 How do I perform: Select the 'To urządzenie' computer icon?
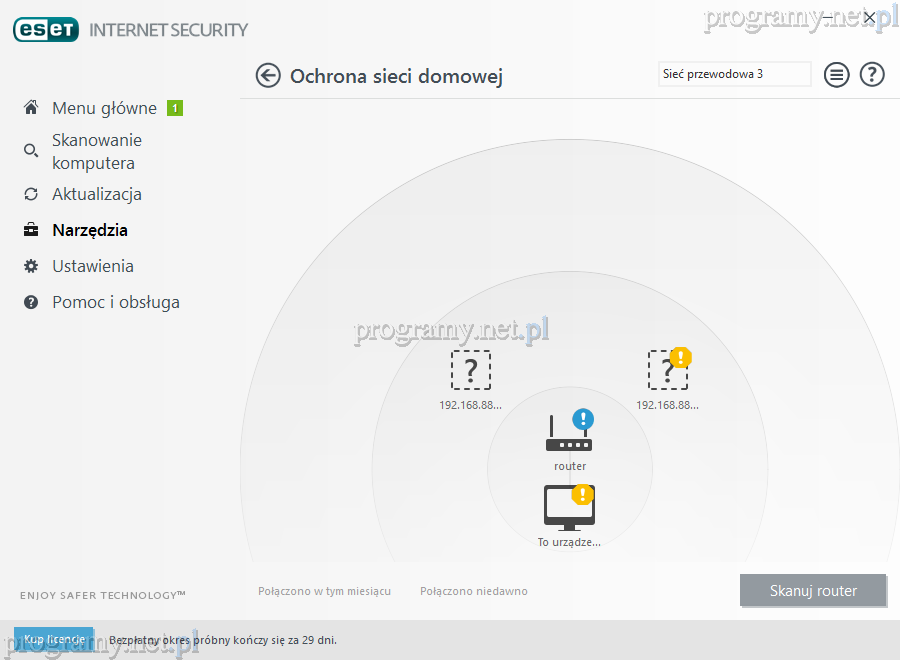tap(569, 507)
